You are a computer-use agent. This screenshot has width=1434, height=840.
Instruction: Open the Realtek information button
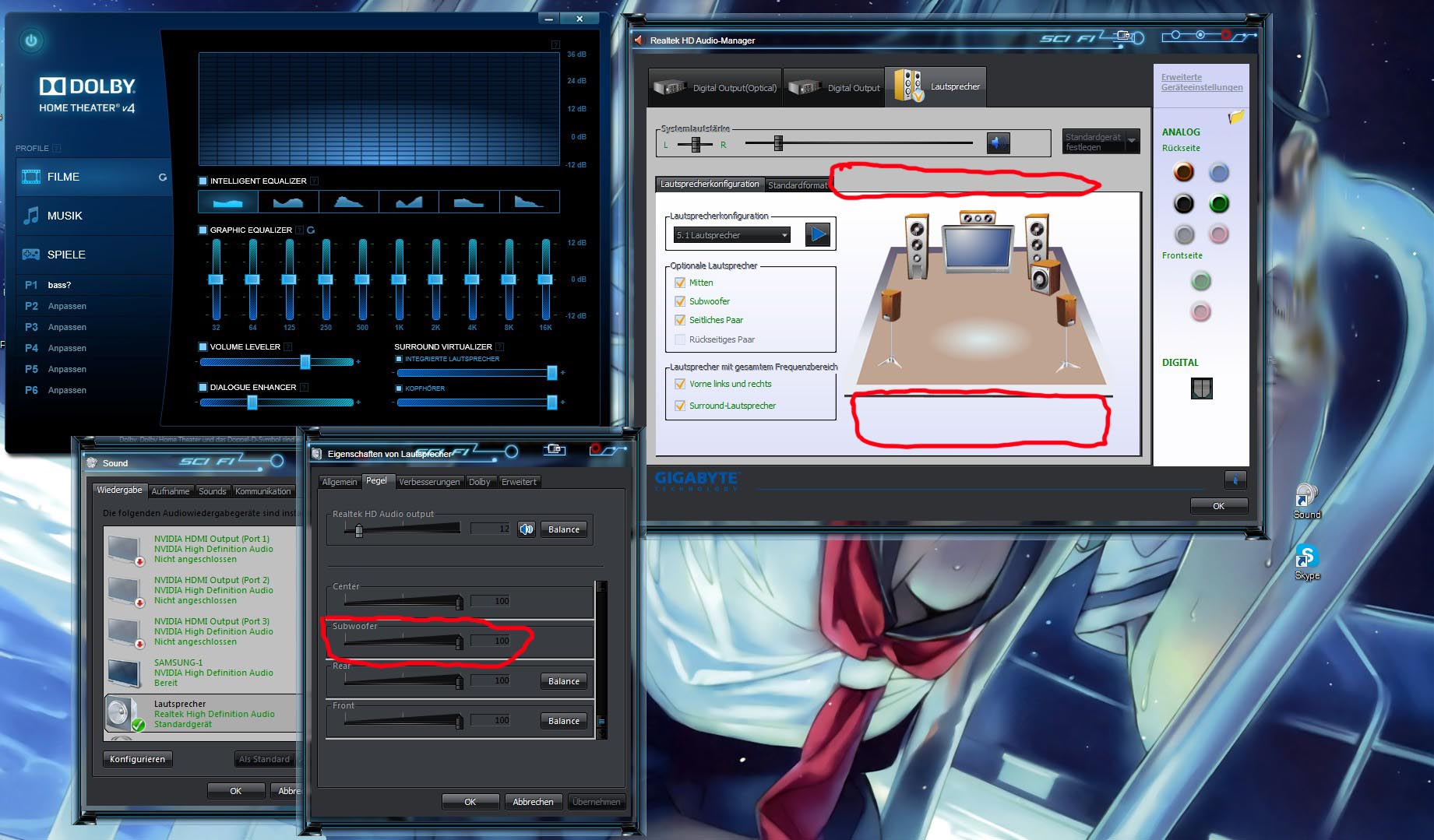pos(1235,479)
